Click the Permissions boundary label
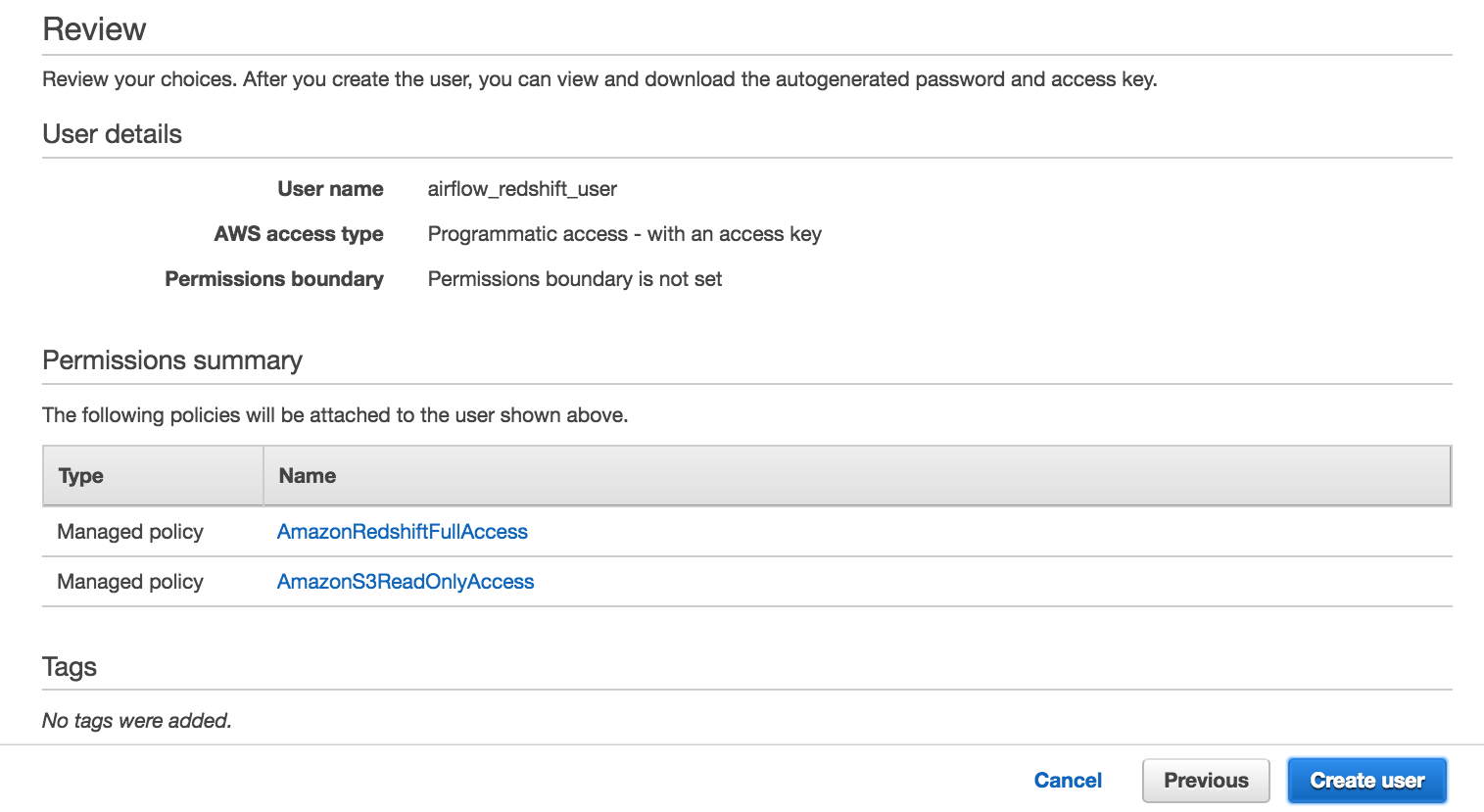 274,279
